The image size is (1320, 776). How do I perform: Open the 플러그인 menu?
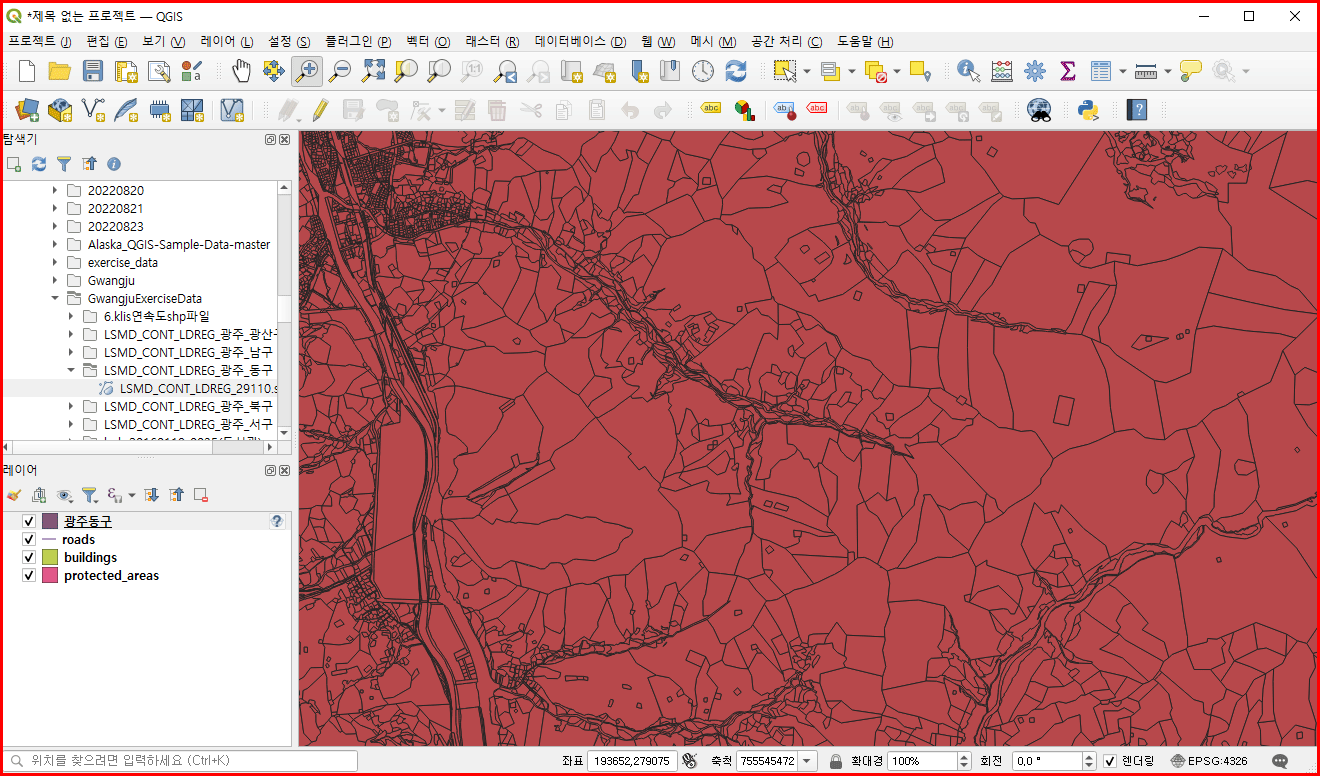pyautogui.click(x=358, y=41)
